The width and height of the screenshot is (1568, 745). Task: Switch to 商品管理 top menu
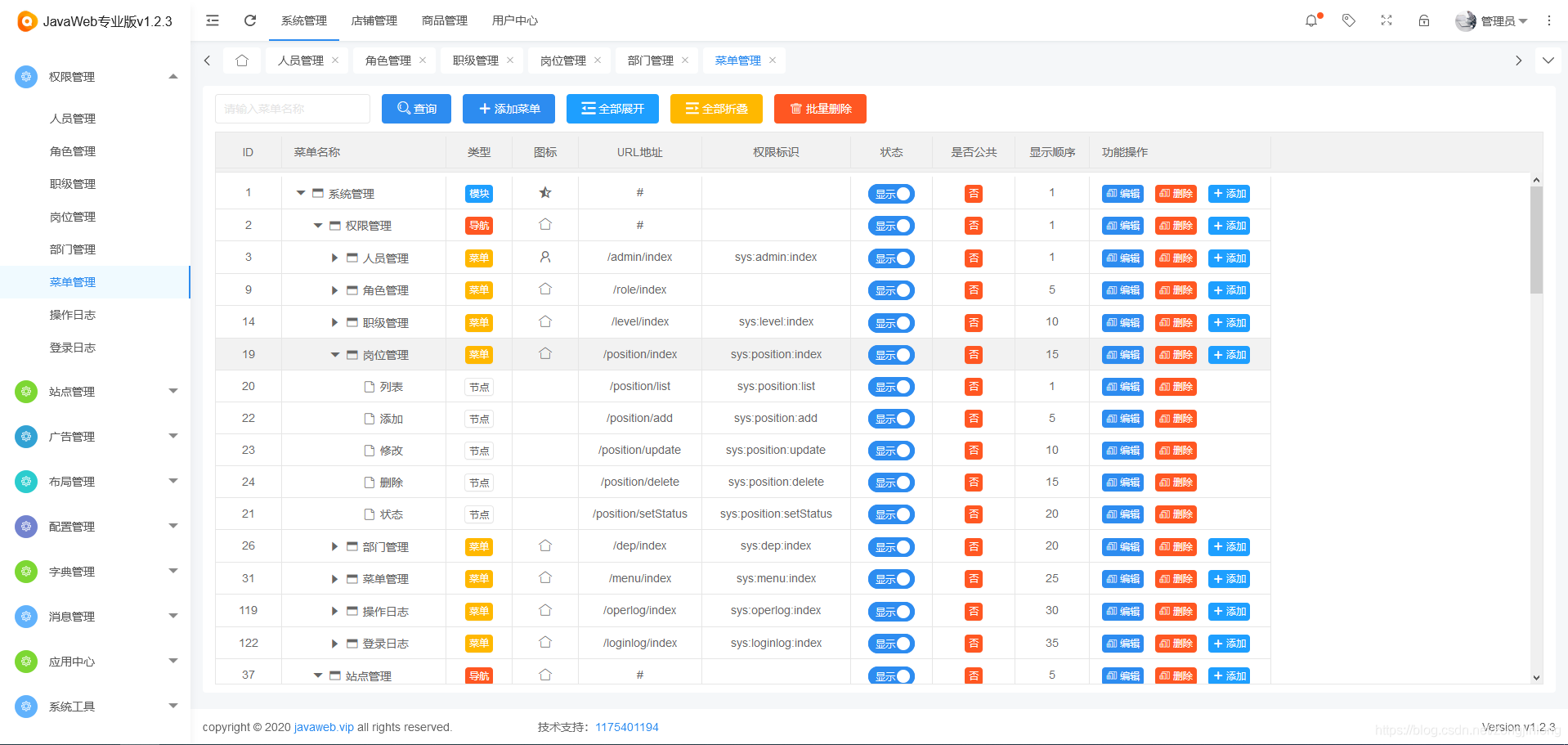pos(445,20)
